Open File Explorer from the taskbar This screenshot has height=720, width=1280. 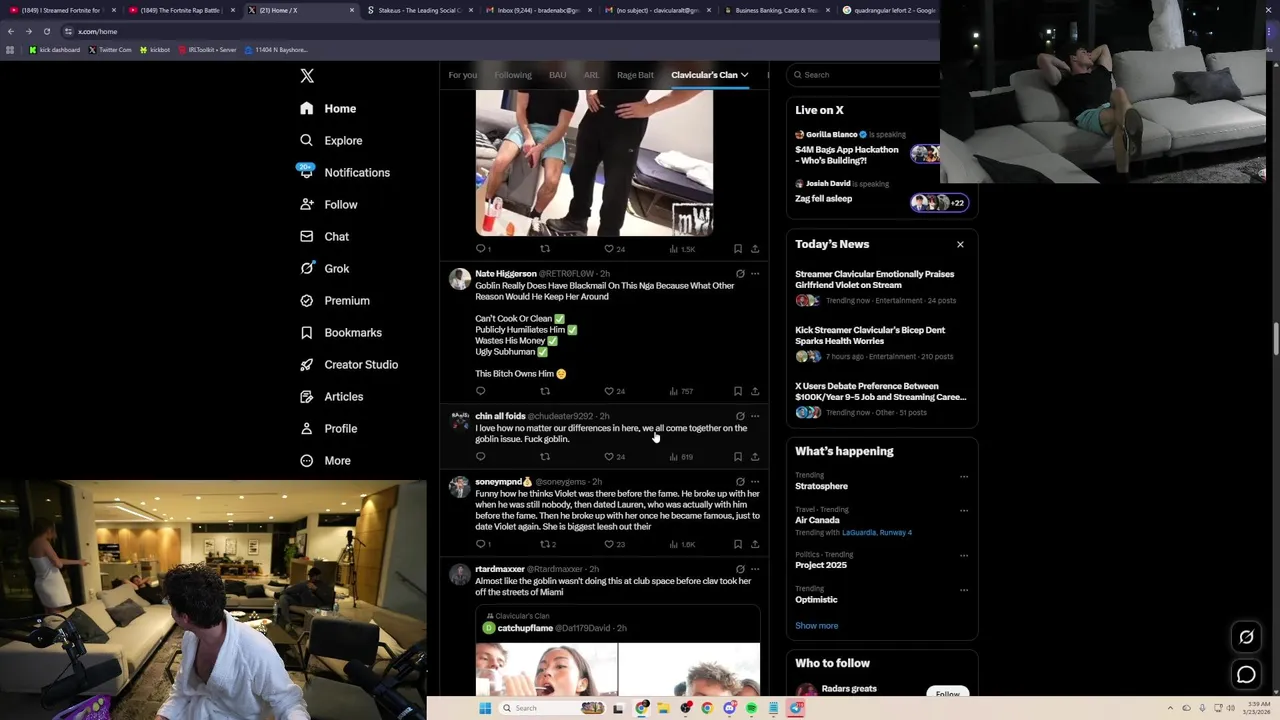(x=663, y=708)
